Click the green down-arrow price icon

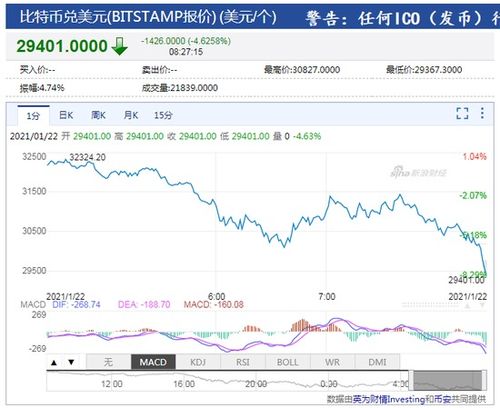tap(120, 46)
